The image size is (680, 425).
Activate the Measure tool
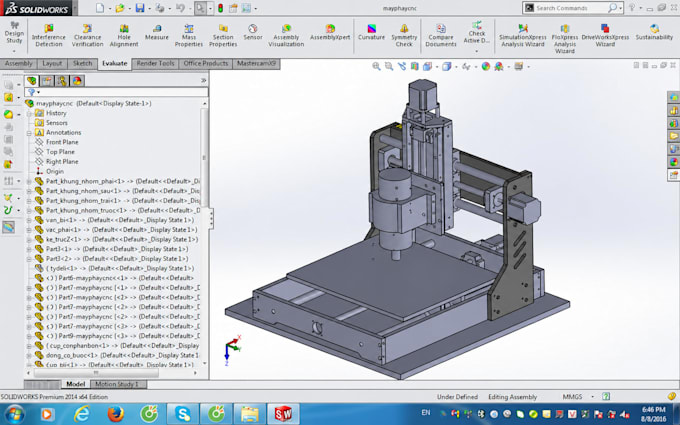[157, 32]
